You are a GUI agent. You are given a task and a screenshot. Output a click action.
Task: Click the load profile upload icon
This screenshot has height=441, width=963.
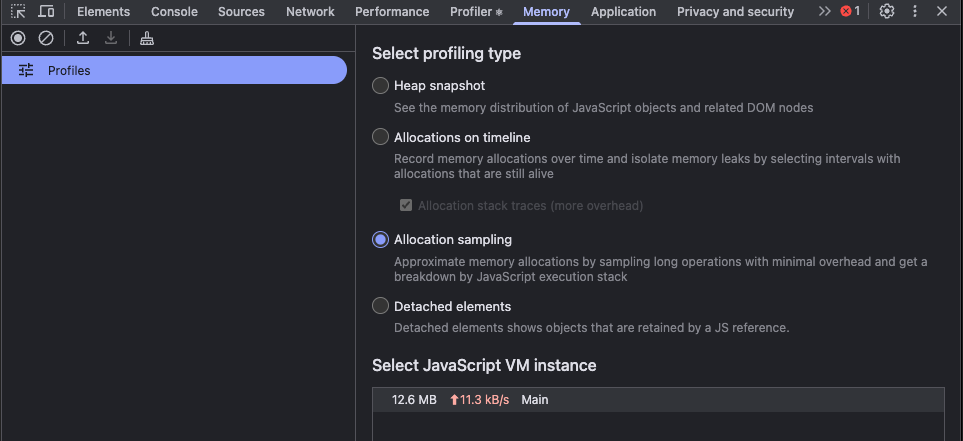click(x=83, y=38)
